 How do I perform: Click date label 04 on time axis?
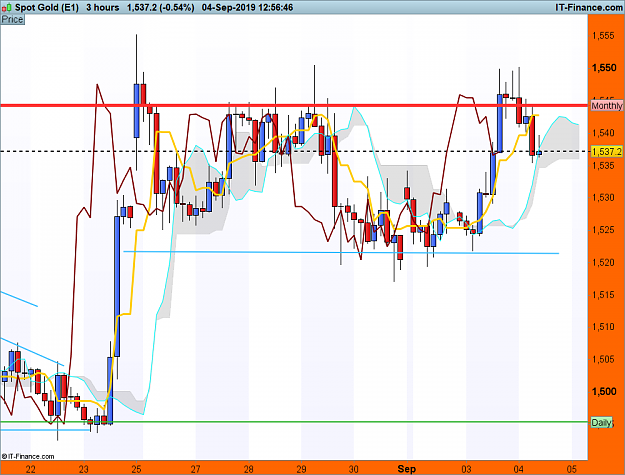[x=519, y=469]
